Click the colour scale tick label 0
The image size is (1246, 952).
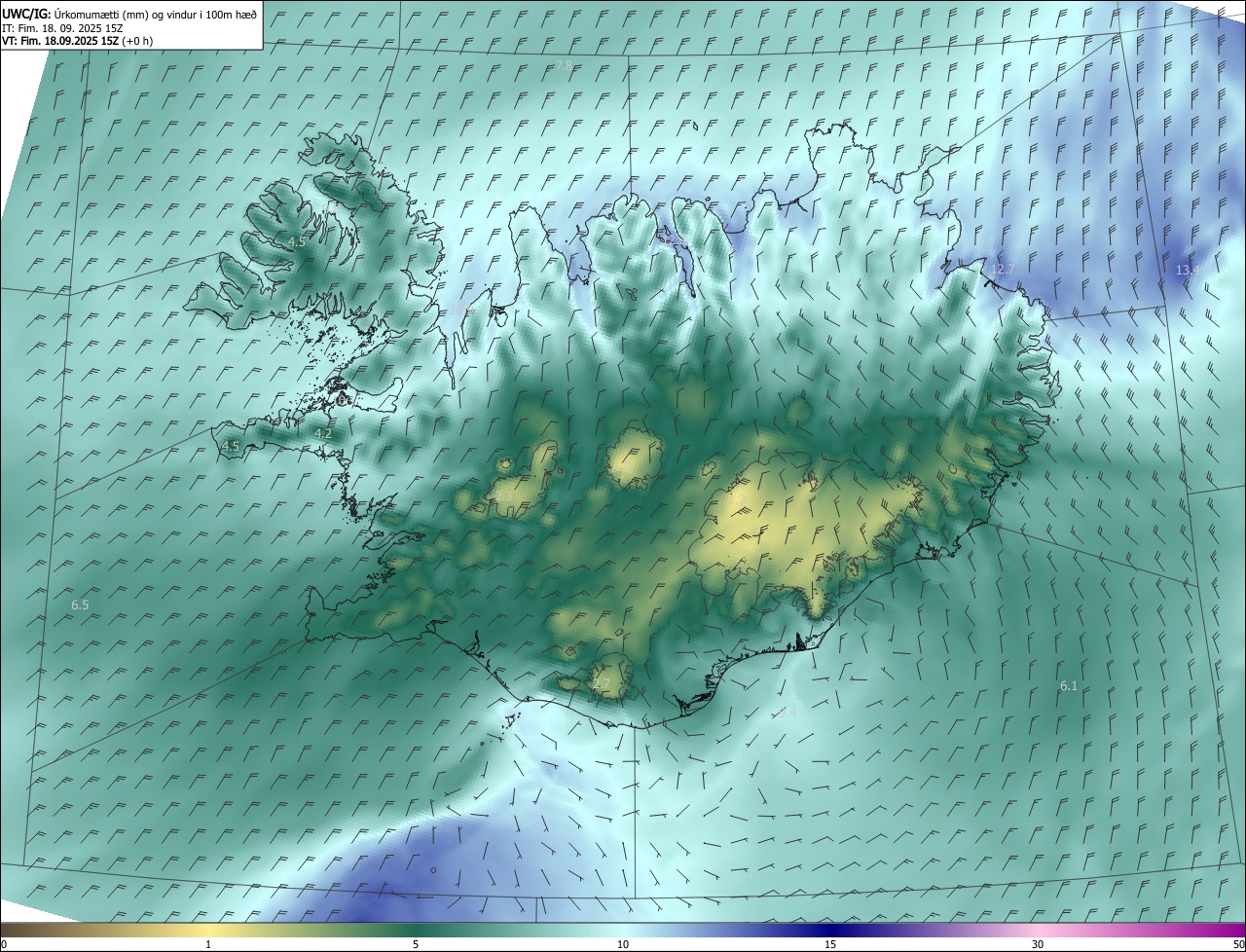pos(4,944)
